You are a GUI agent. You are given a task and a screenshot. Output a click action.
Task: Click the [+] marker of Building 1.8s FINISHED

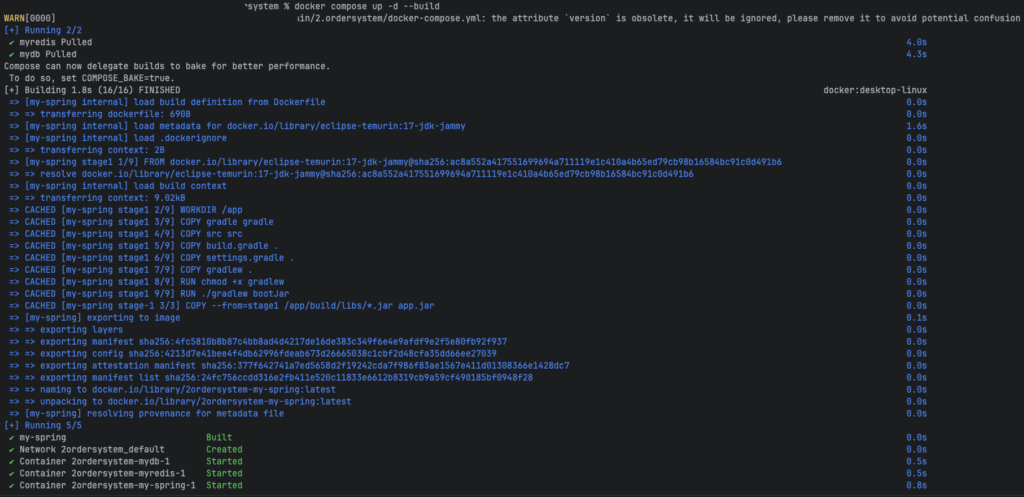tap(12, 90)
